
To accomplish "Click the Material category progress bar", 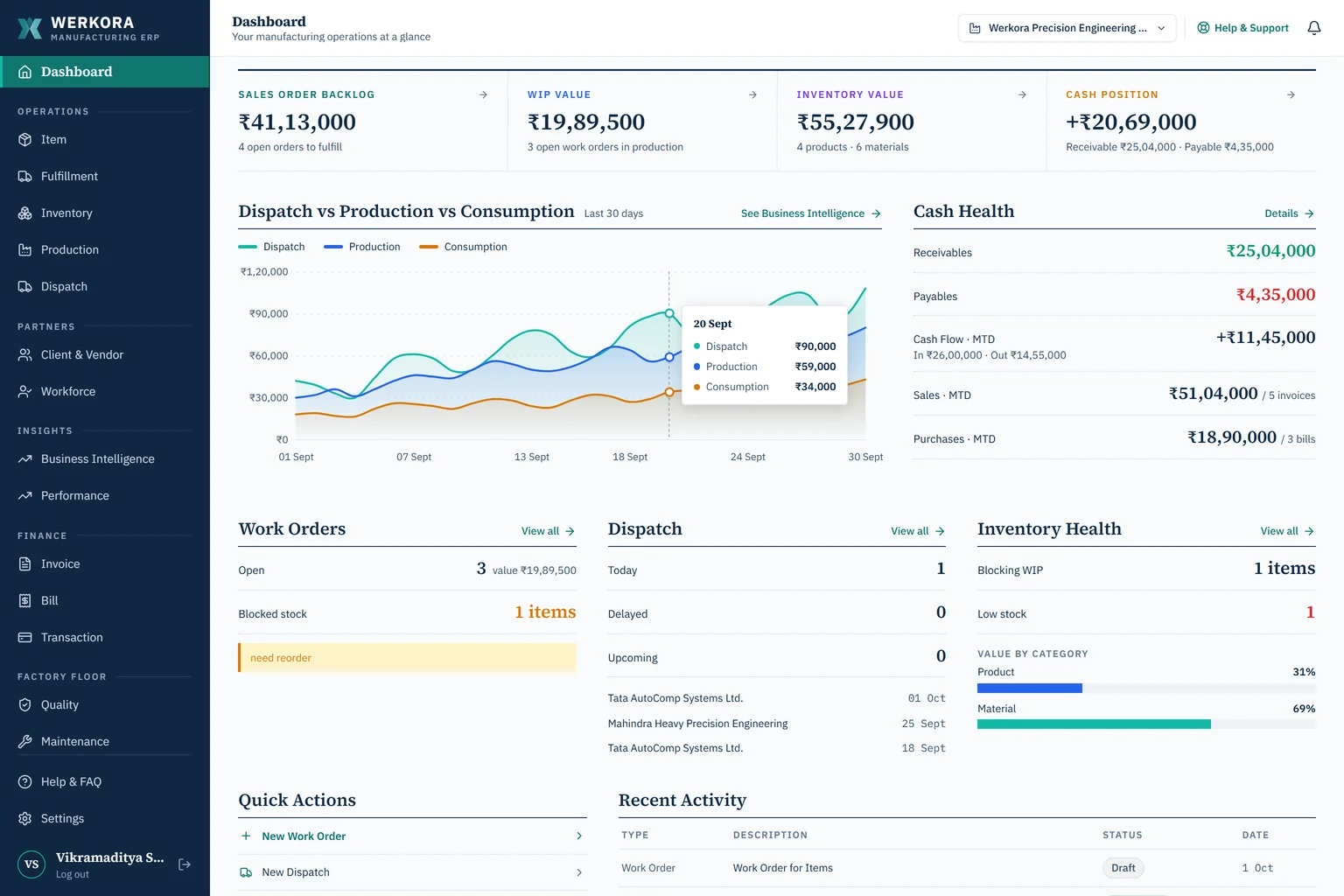I will tap(1146, 724).
